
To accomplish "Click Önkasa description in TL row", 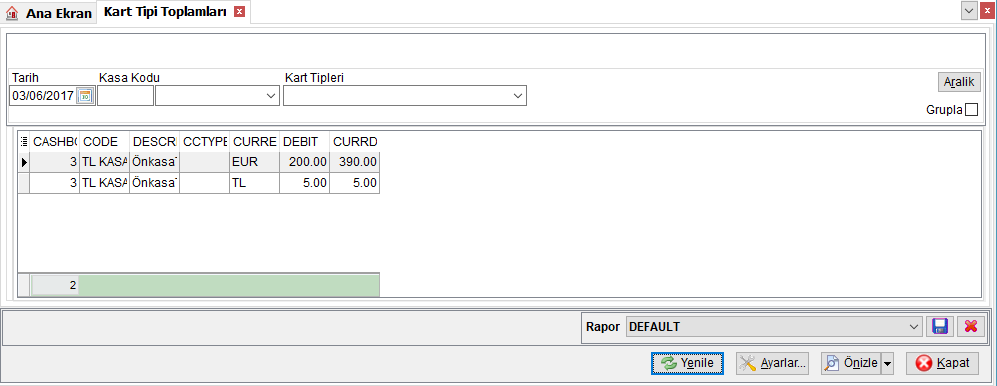I will point(155,183).
